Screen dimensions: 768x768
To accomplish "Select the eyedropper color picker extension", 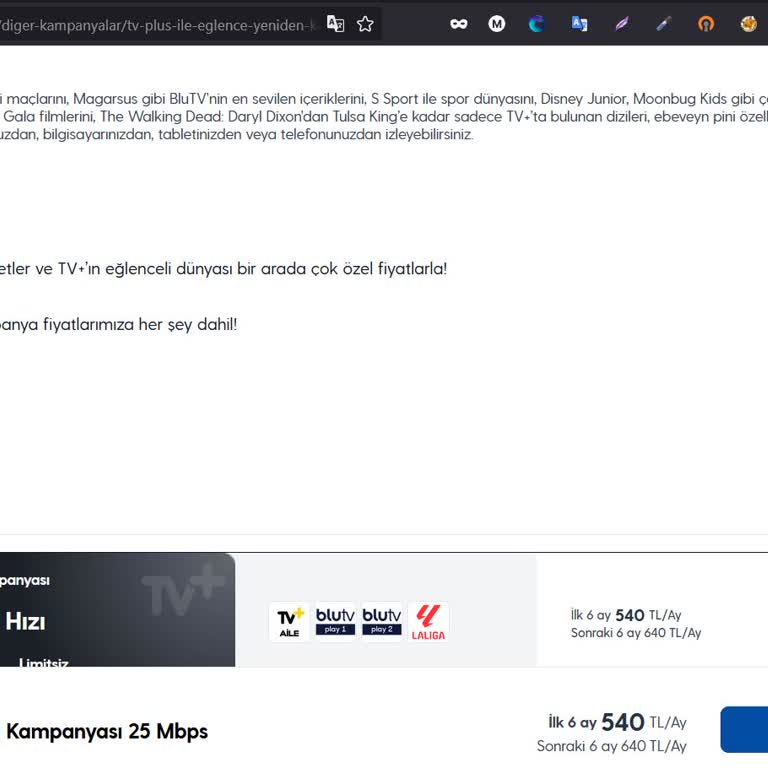I will point(664,24).
